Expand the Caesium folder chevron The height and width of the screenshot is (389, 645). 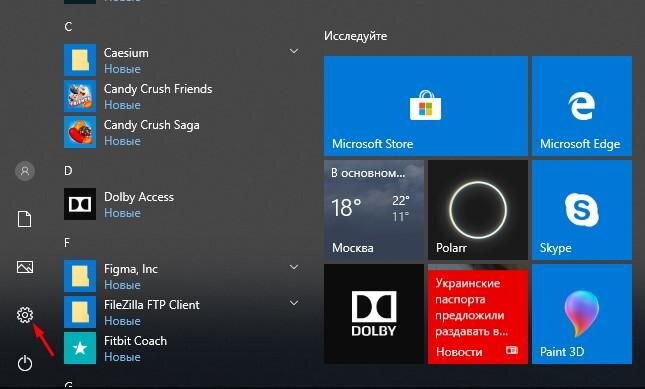[294, 51]
